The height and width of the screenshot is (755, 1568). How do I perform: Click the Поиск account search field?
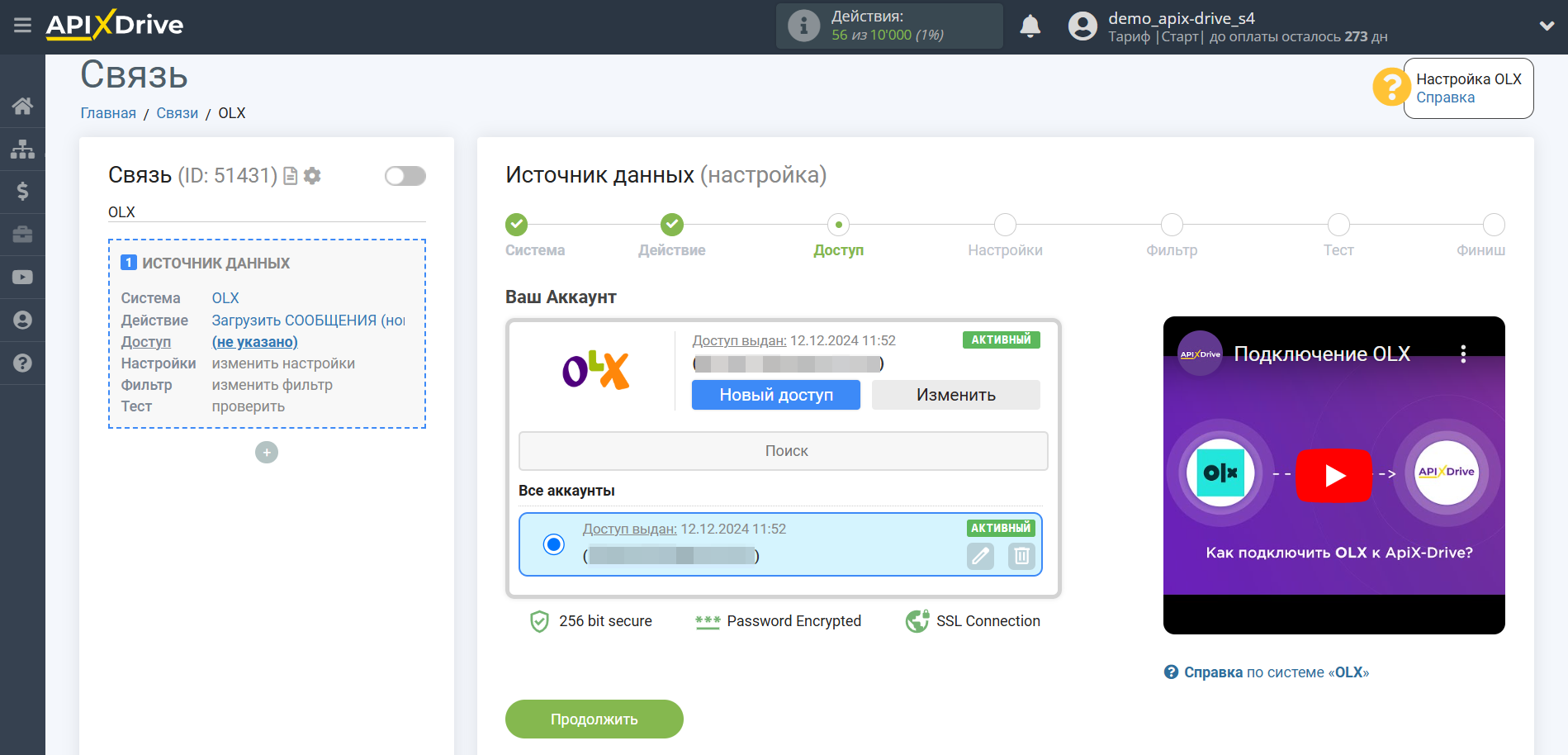click(x=784, y=451)
